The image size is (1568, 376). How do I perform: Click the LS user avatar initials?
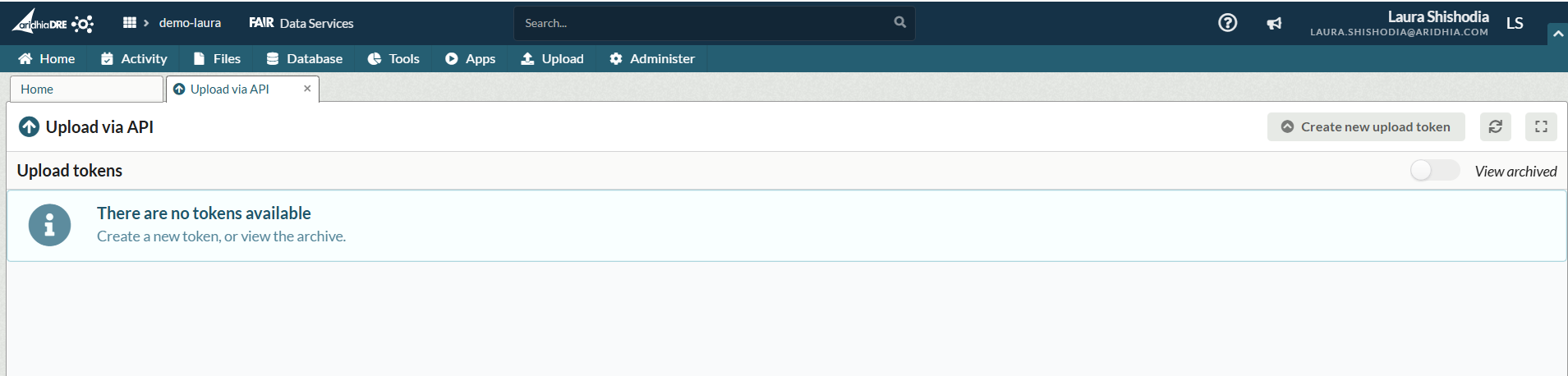pos(1515,23)
